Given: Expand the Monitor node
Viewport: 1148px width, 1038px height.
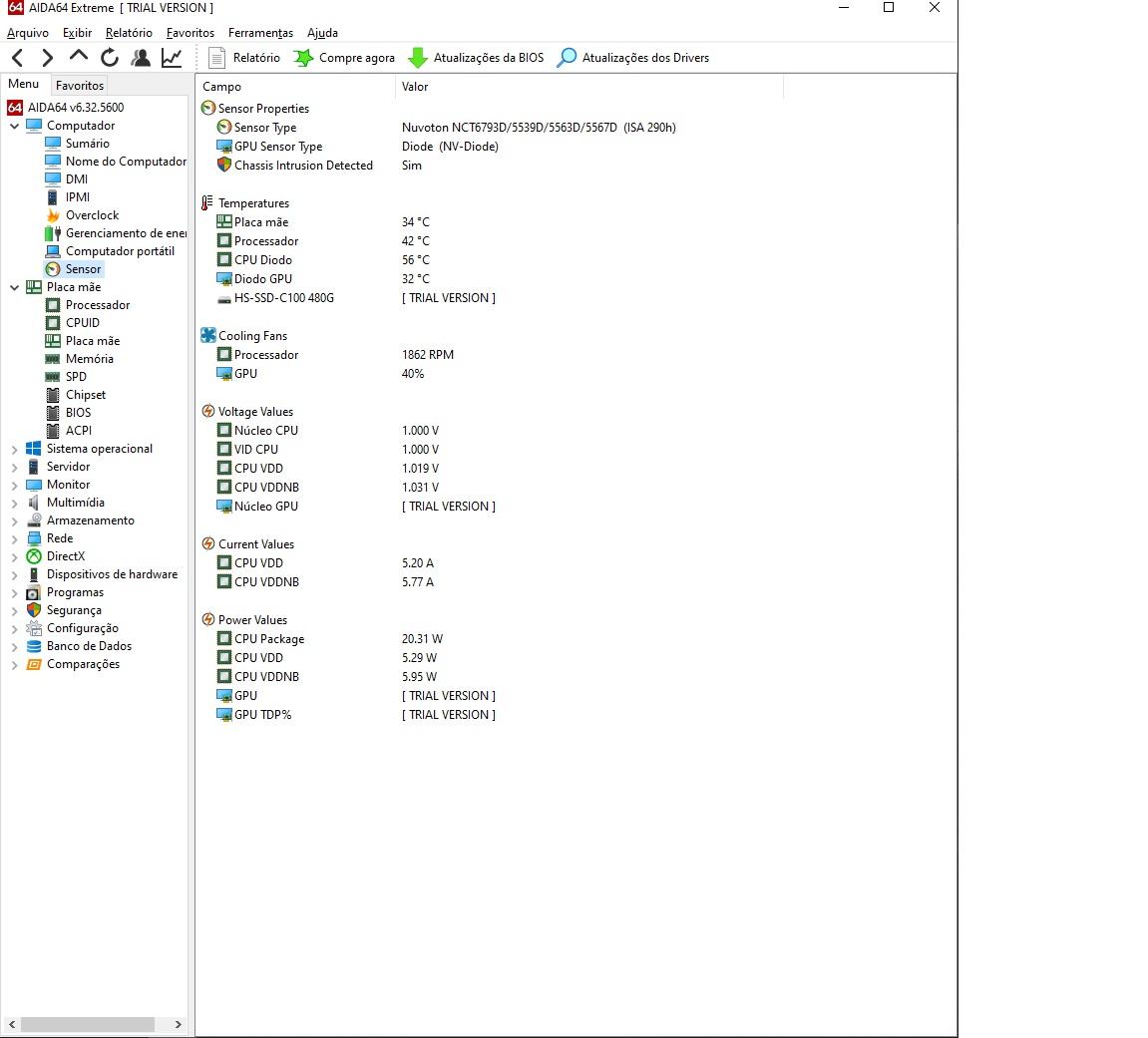Looking at the screenshot, I should [14, 486].
